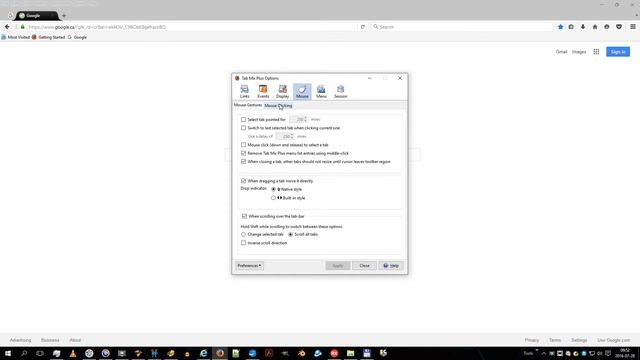Click the Apply button

(x=338, y=266)
